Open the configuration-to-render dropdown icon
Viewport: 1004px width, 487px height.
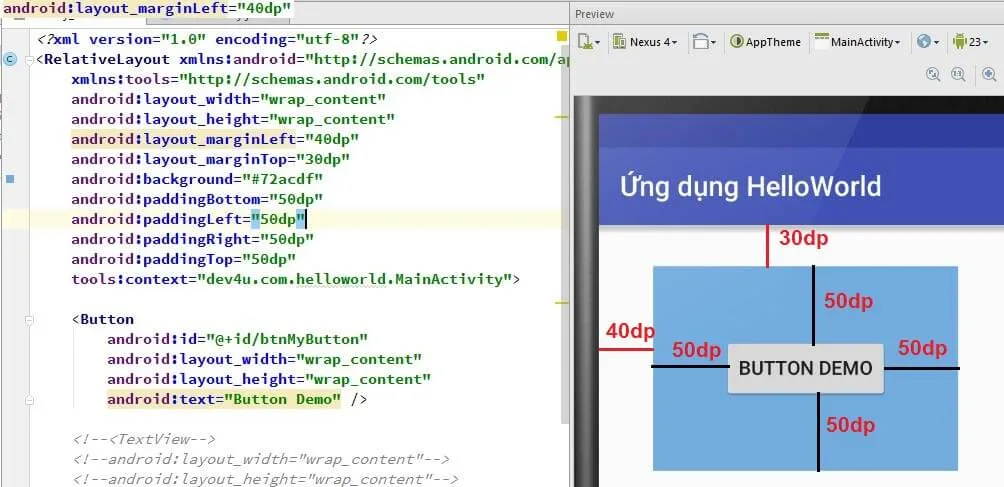(x=588, y=42)
